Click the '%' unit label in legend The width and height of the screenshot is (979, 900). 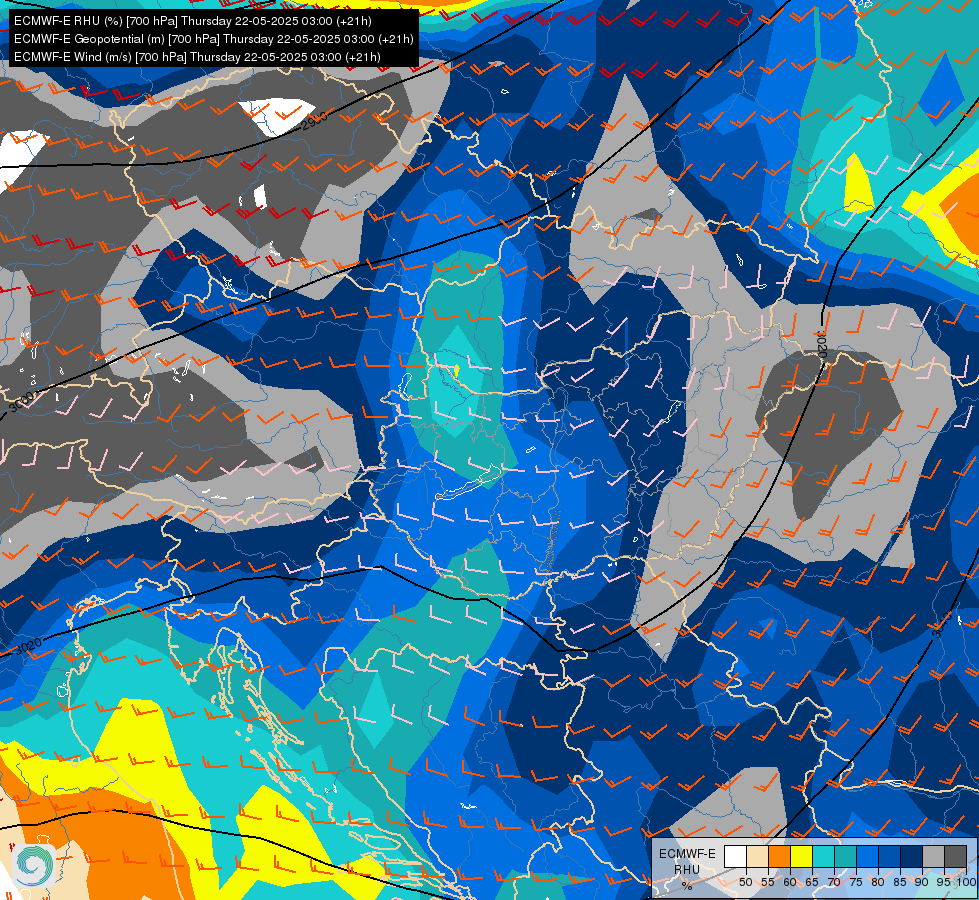coord(687,886)
